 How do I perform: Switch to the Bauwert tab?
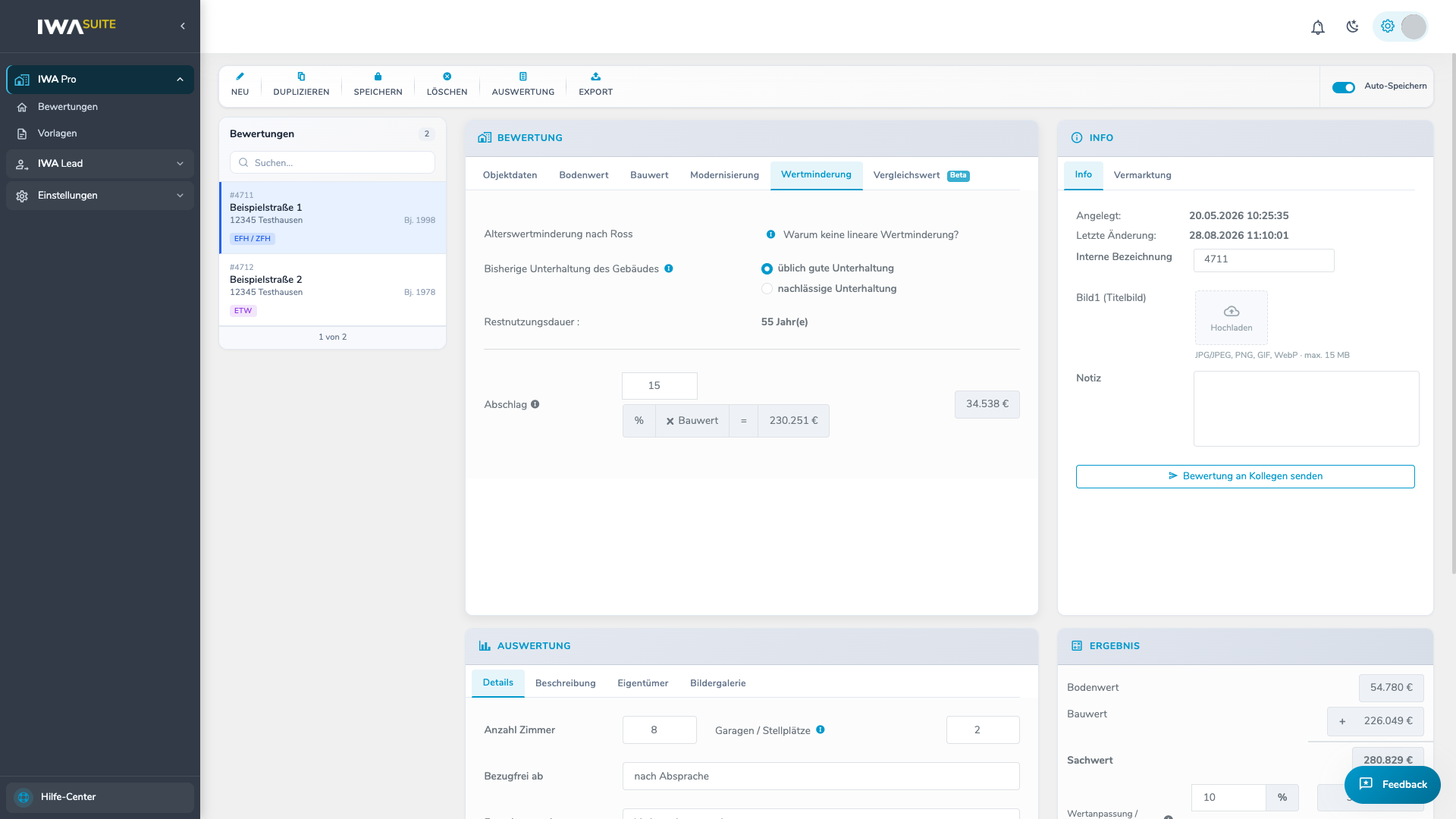[649, 175]
